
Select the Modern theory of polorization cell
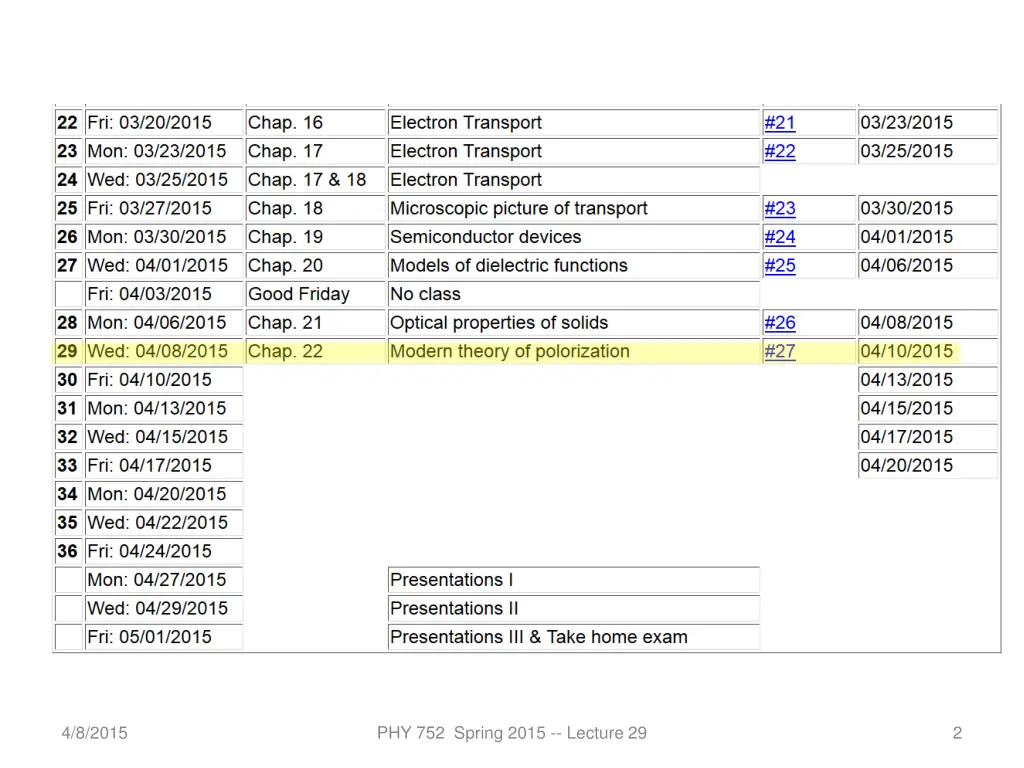coord(510,352)
